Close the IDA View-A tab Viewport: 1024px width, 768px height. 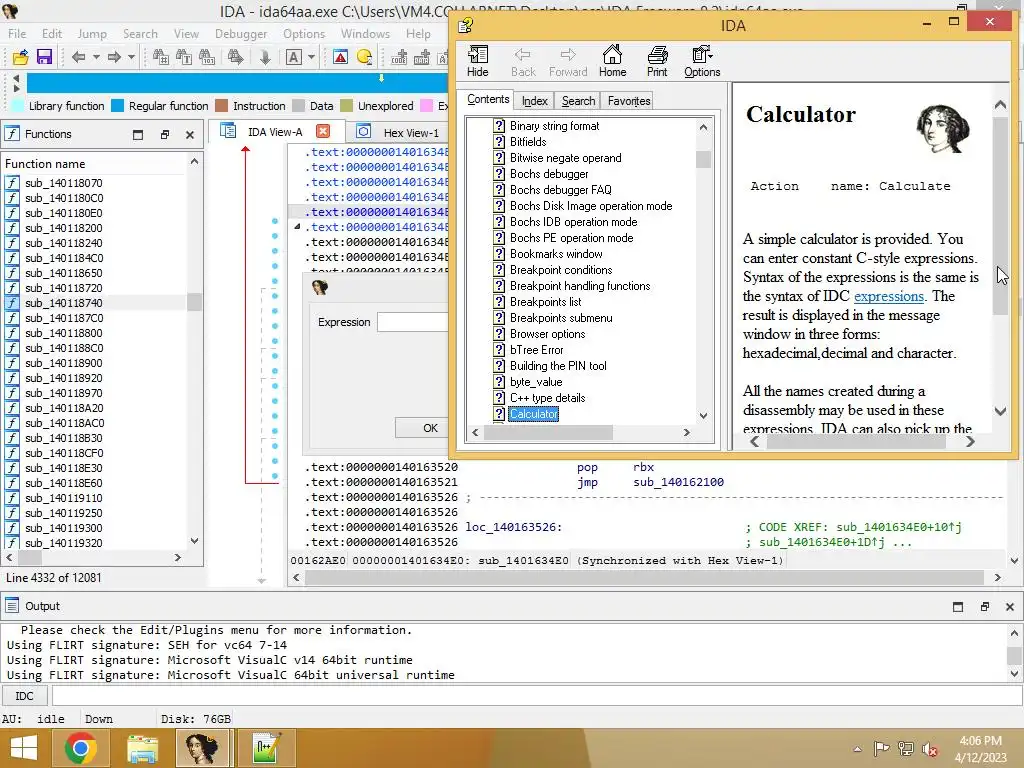(x=323, y=131)
